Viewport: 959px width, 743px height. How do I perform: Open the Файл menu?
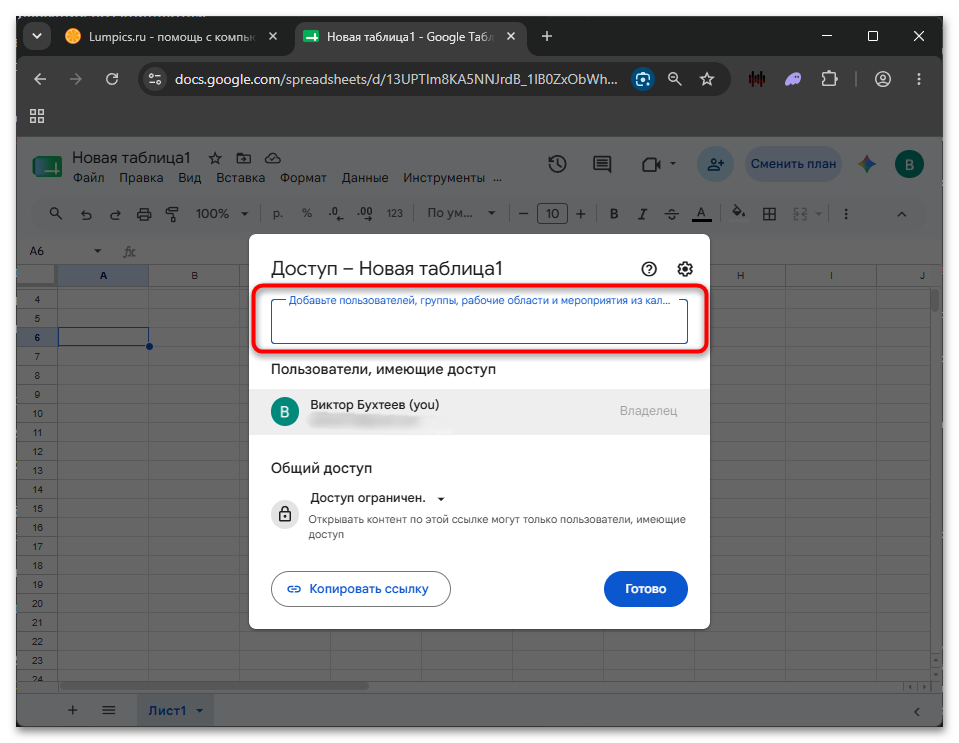tap(89, 178)
